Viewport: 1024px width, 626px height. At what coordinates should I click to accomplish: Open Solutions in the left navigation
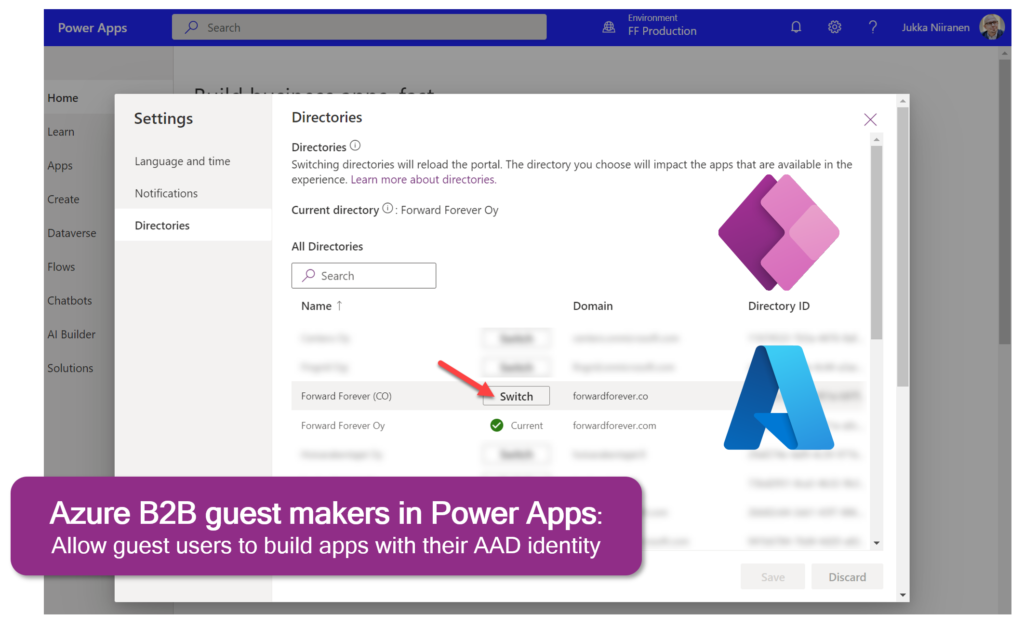[x=70, y=368]
